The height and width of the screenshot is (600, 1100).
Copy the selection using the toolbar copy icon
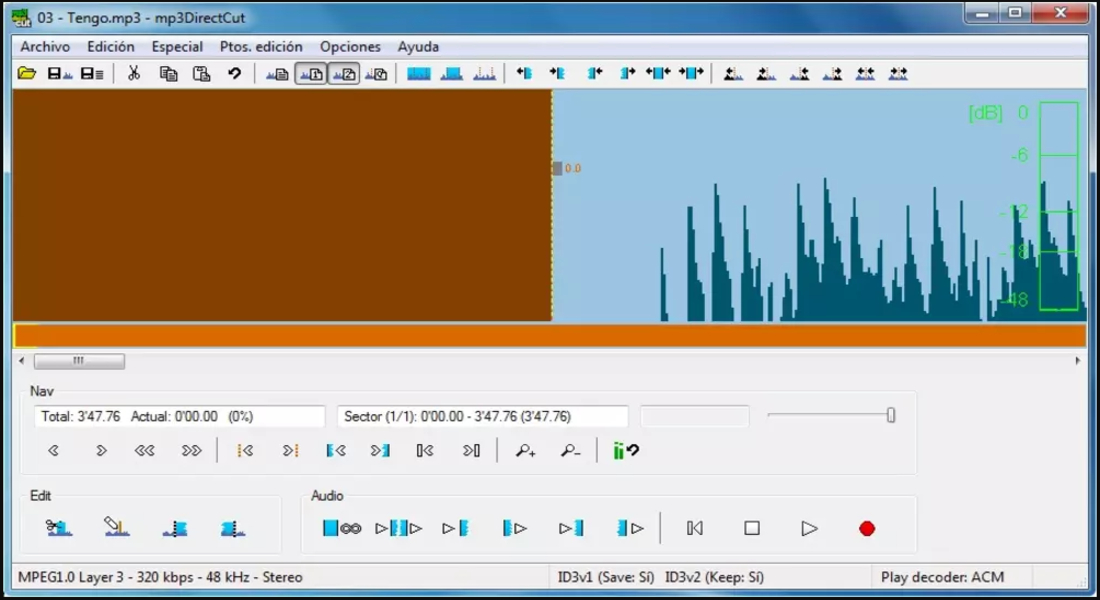click(168, 73)
